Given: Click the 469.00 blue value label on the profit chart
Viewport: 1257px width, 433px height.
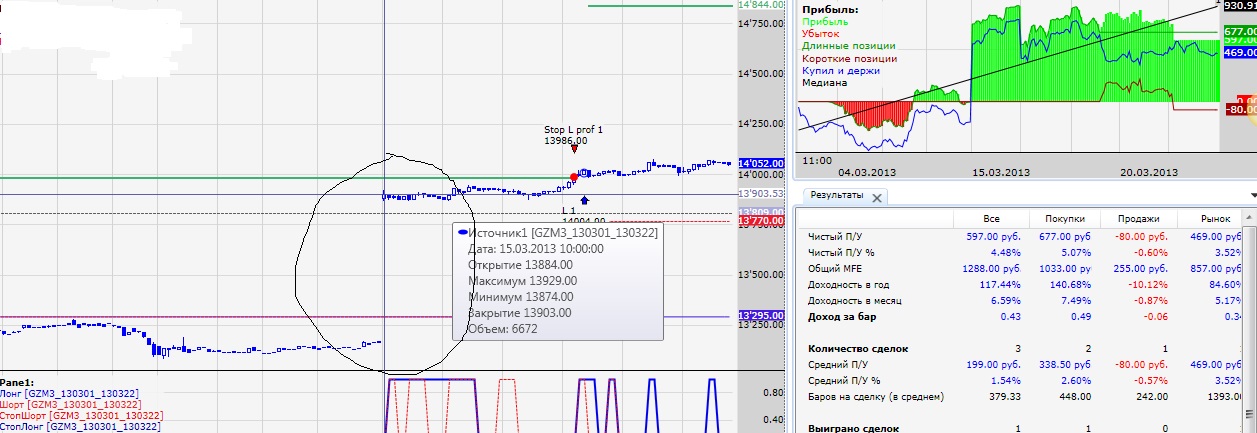Looking at the screenshot, I should [1238, 52].
